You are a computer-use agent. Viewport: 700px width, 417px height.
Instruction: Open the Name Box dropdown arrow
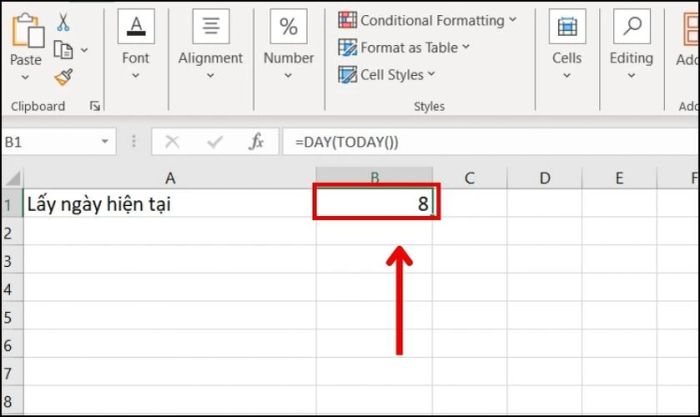point(105,142)
